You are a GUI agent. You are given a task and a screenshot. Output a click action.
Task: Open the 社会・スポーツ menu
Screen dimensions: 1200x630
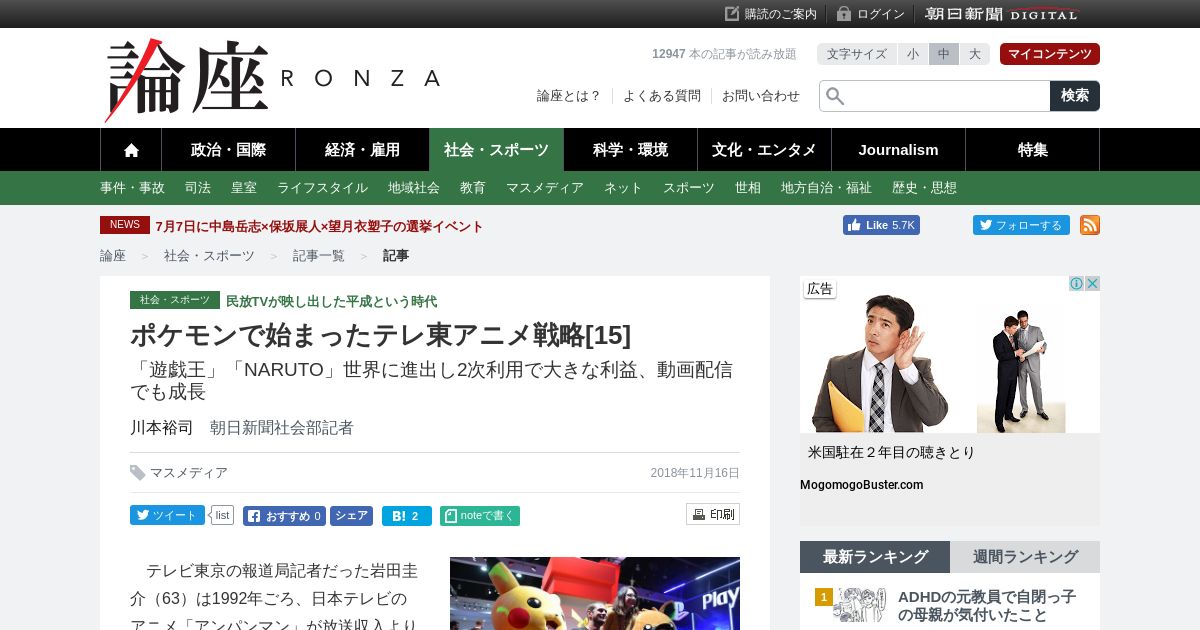click(x=496, y=150)
